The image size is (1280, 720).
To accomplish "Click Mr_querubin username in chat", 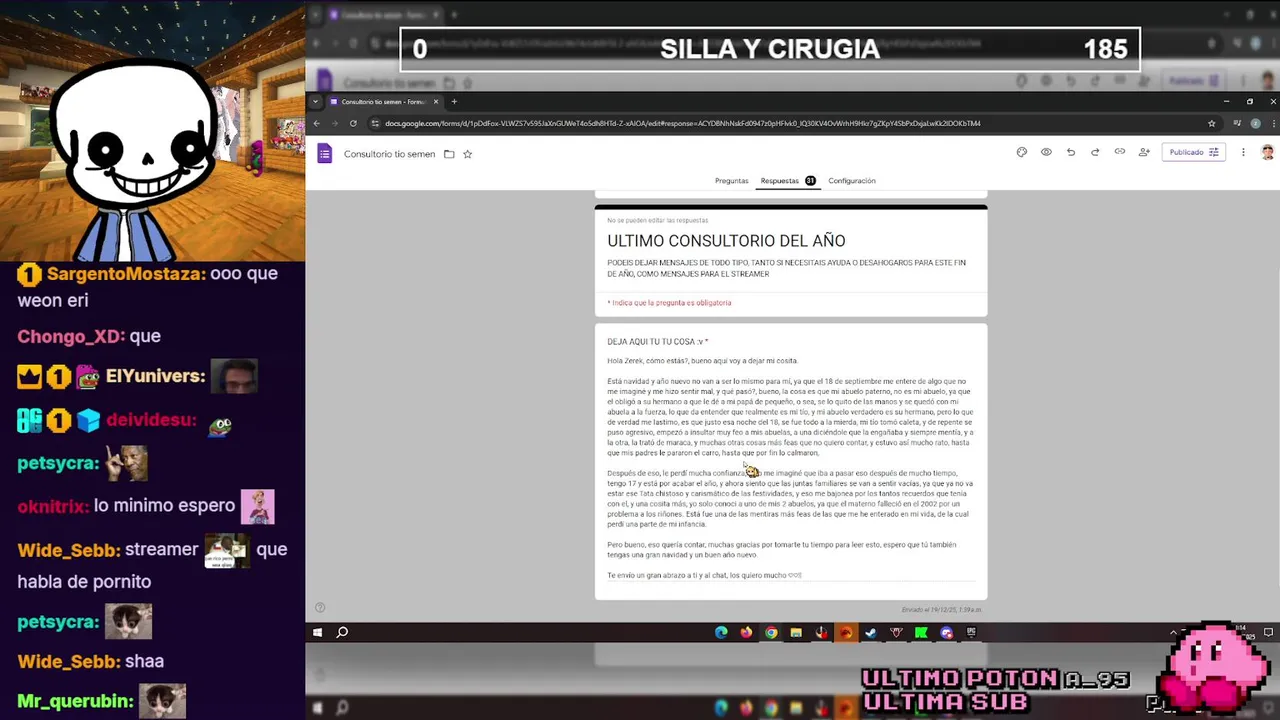I will coord(75,702).
